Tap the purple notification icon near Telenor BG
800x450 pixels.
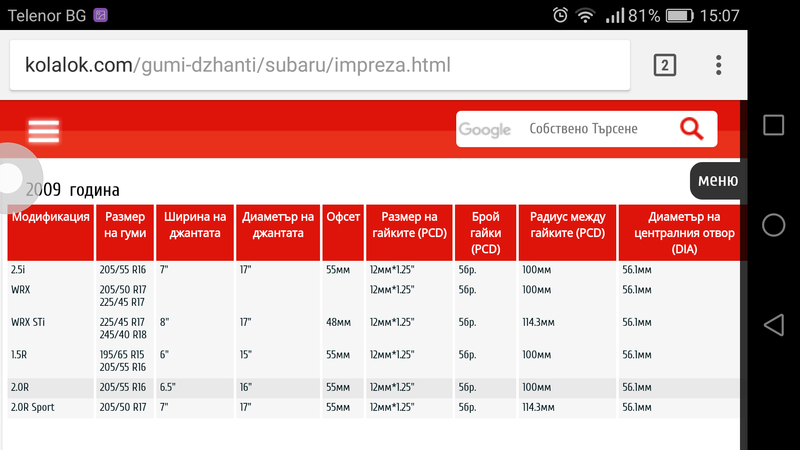(x=101, y=15)
